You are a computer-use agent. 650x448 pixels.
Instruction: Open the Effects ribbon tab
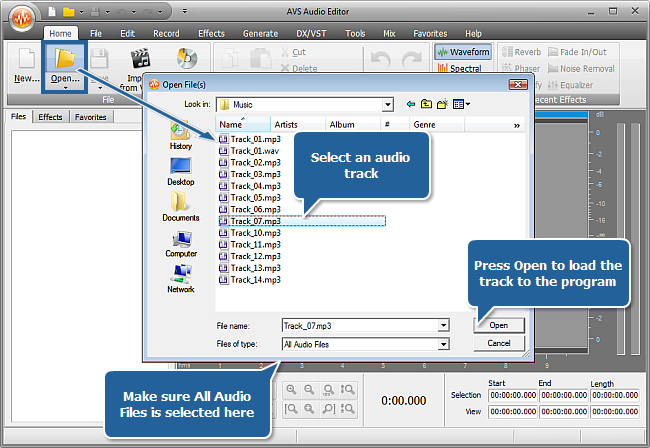[x=211, y=34]
